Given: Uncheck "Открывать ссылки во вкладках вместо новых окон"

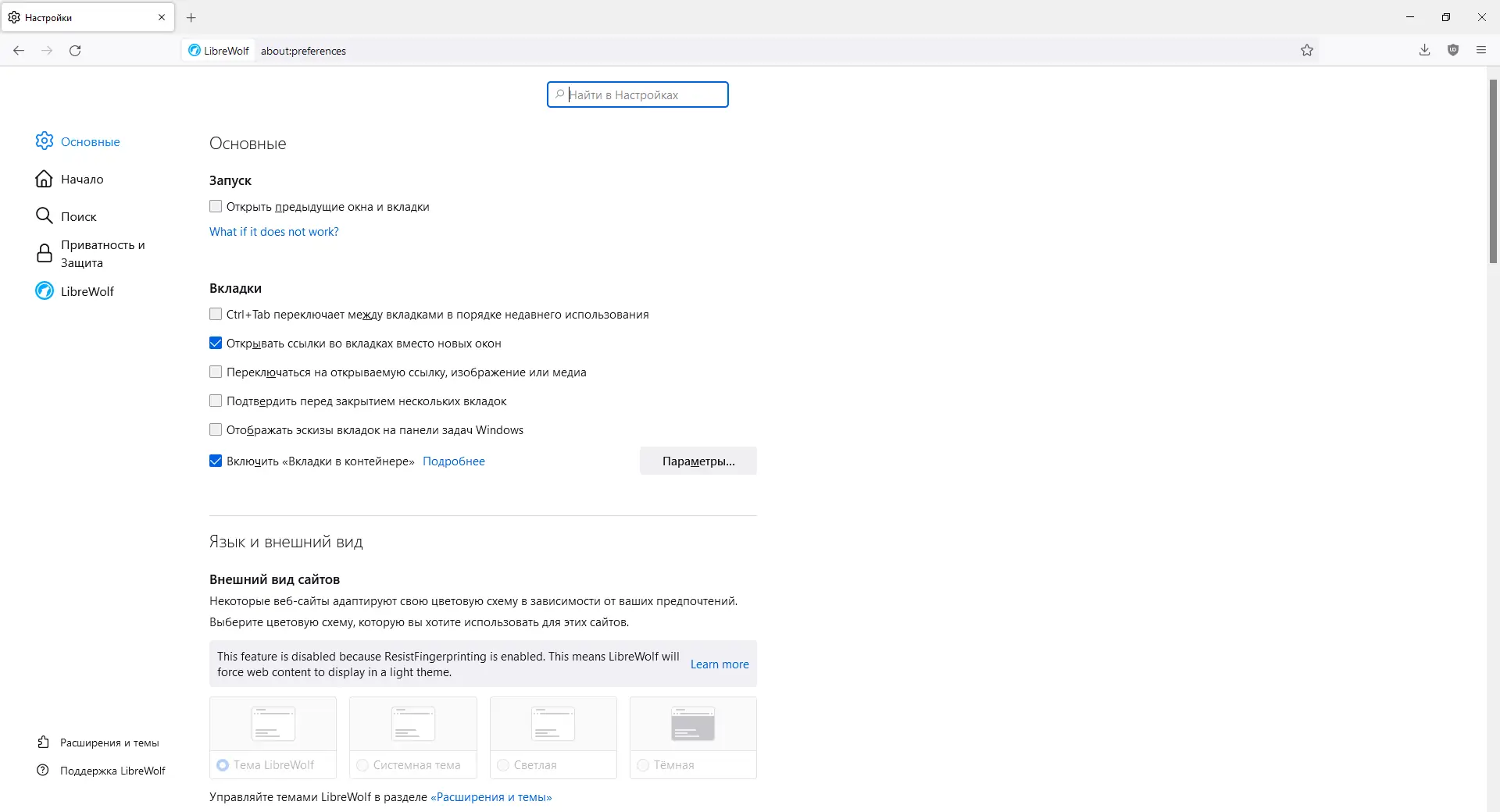Looking at the screenshot, I should coord(216,344).
